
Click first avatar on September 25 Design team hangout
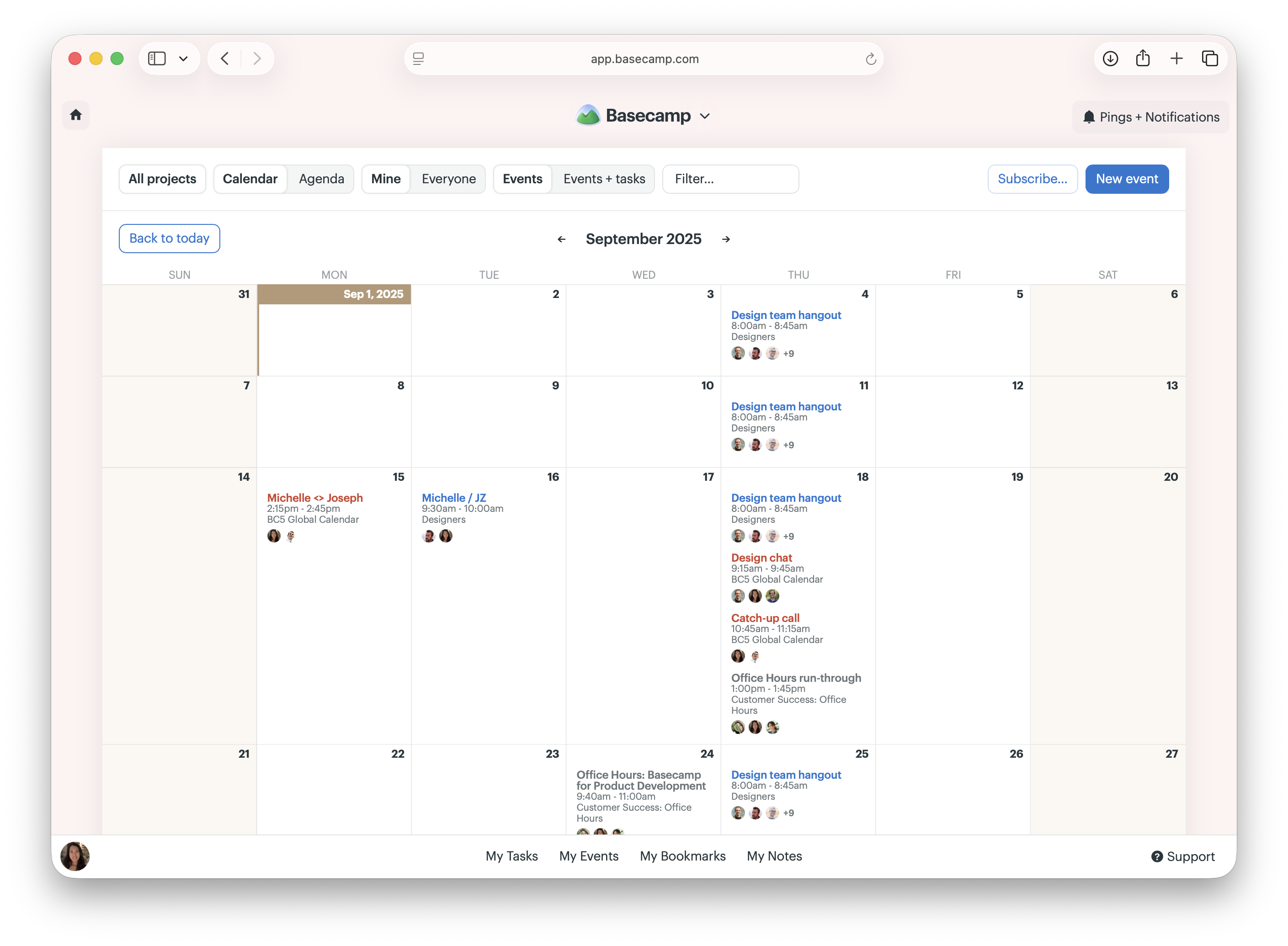pos(738,813)
